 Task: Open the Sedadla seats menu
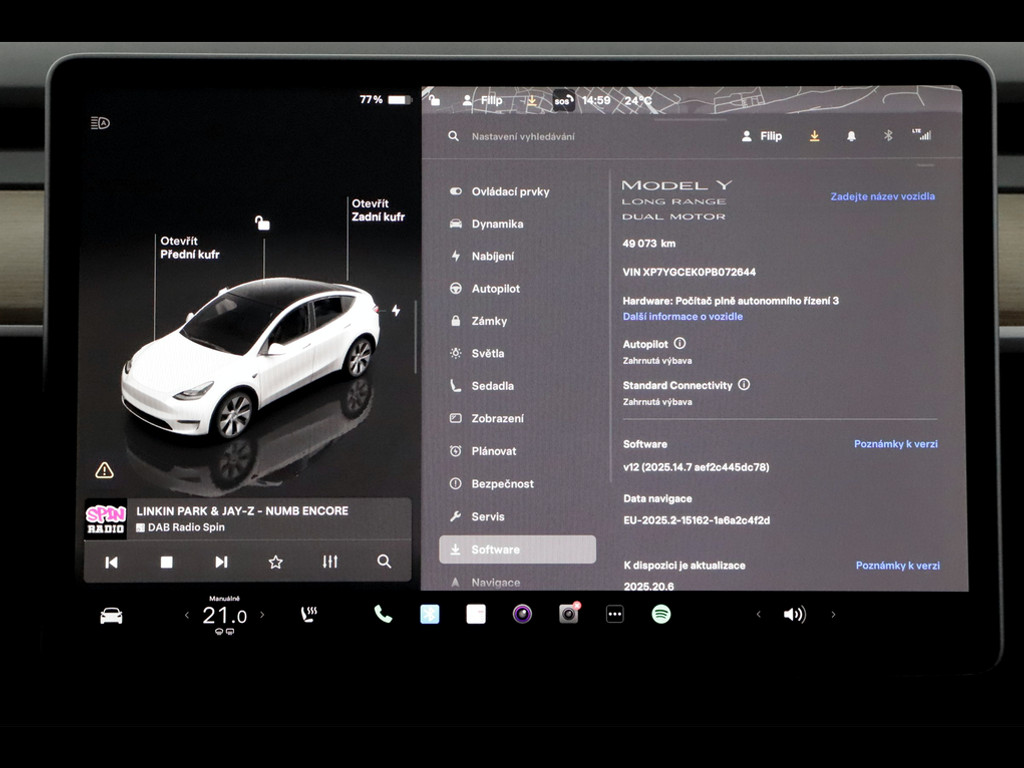point(481,386)
